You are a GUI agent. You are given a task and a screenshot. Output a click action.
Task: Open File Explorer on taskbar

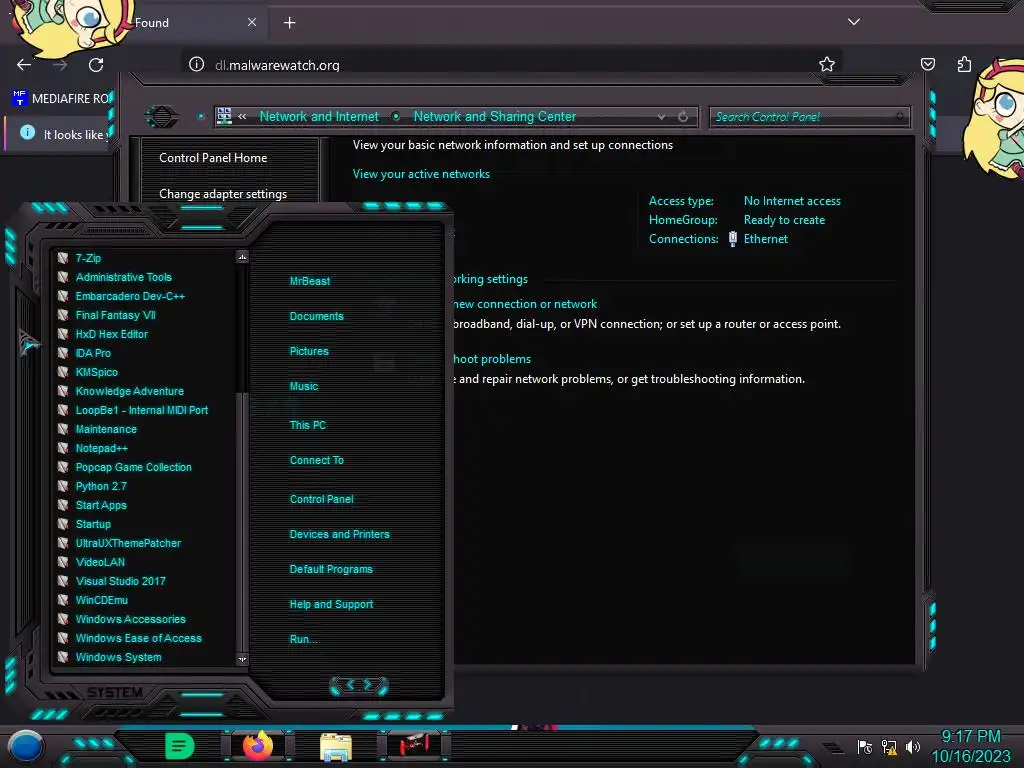[x=336, y=746]
